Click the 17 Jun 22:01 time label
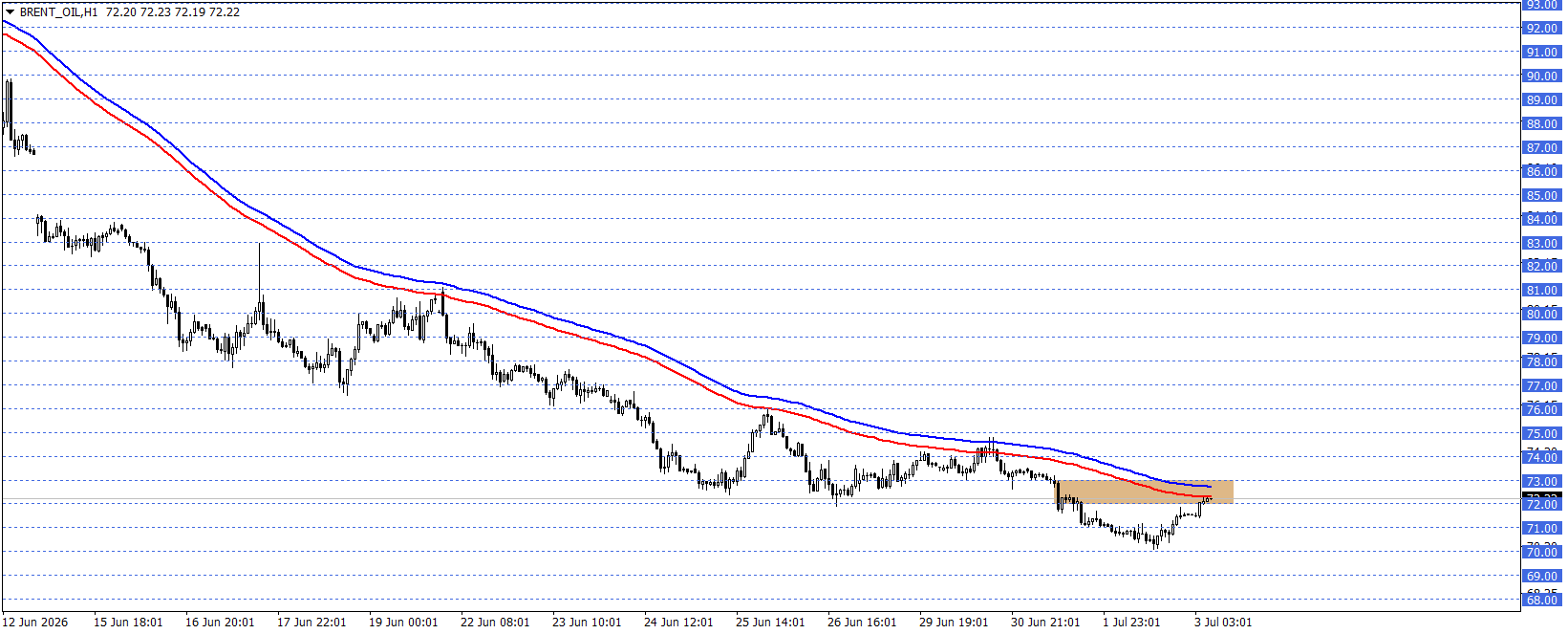Screen dimensions: 1568x634 pyautogui.click(x=311, y=623)
